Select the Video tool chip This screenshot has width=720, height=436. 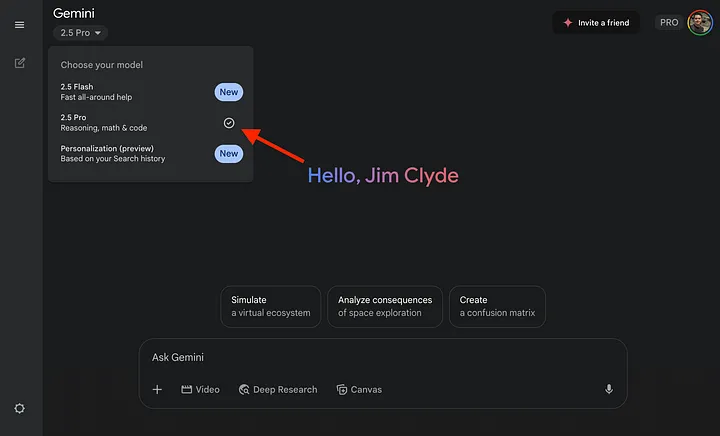[x=200, y=389]
